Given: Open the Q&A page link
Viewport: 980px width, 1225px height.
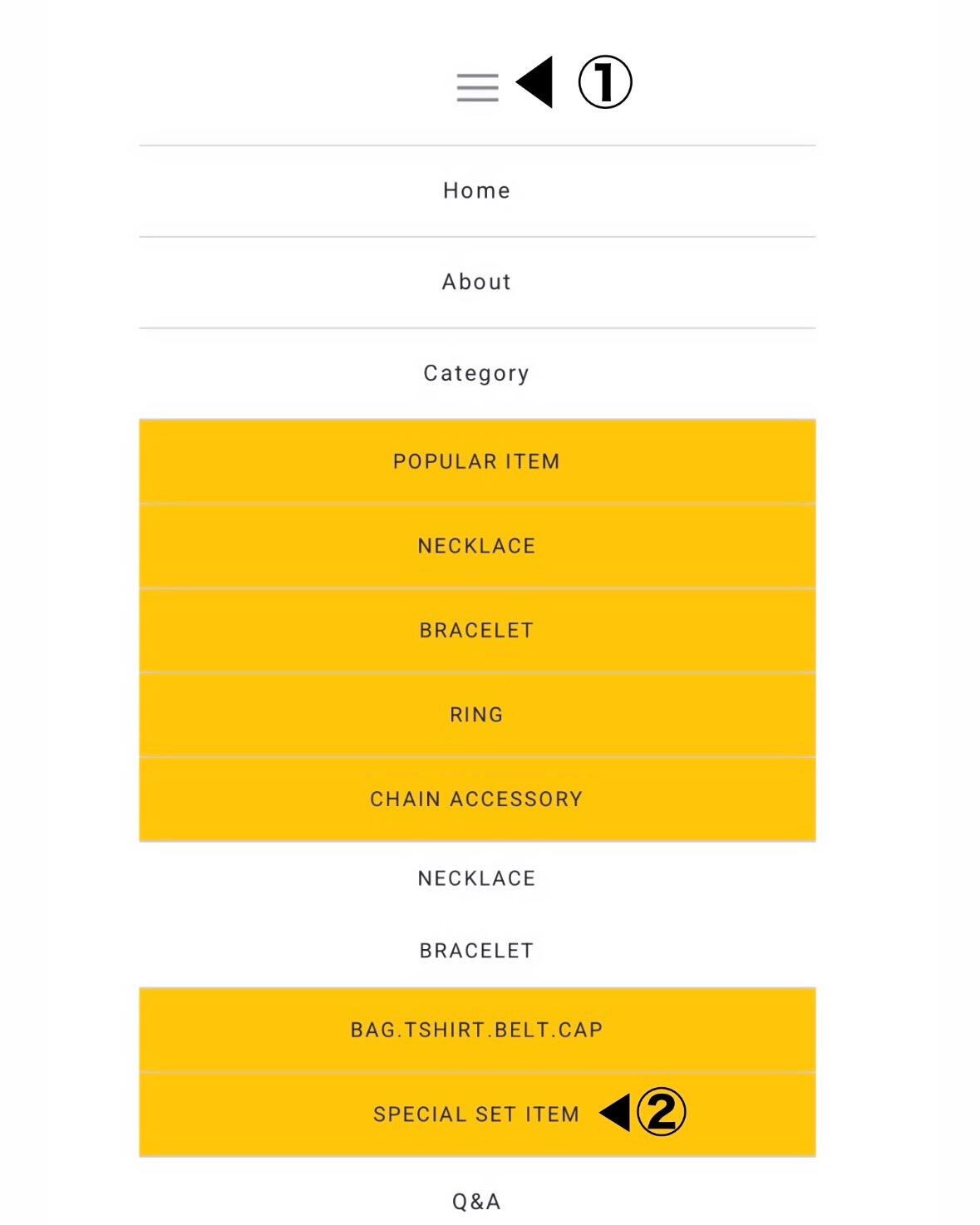Looking at the screenshot, I should point(476,1202).
